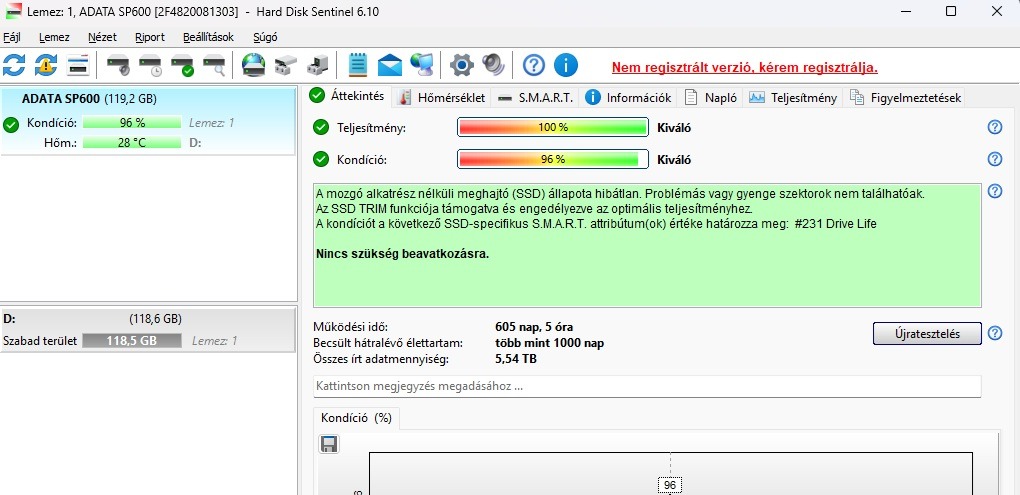Viewport: 1020px width, 495px height.
Task: Switch to the S.M.A.R.T. tab
Action: coord(536,98)
